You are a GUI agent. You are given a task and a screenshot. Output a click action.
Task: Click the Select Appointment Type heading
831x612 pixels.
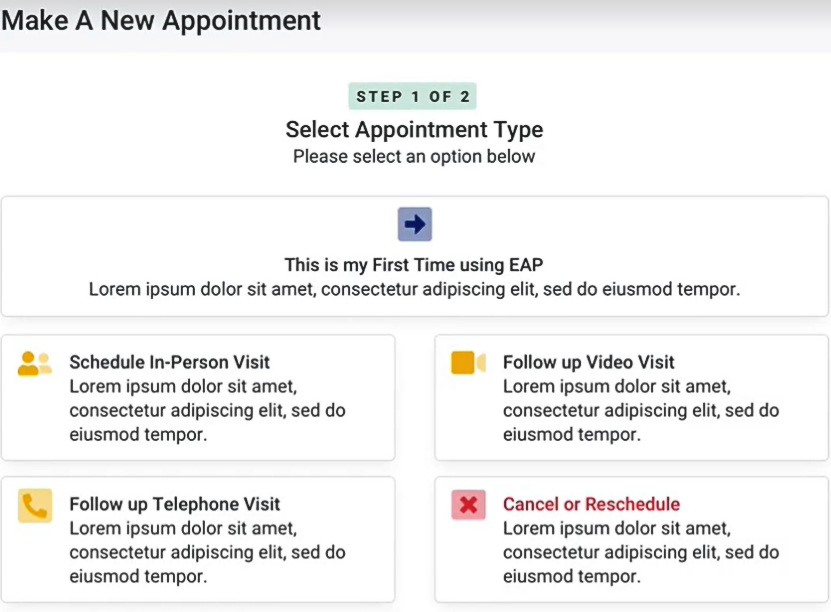click(x=414, y=129)
